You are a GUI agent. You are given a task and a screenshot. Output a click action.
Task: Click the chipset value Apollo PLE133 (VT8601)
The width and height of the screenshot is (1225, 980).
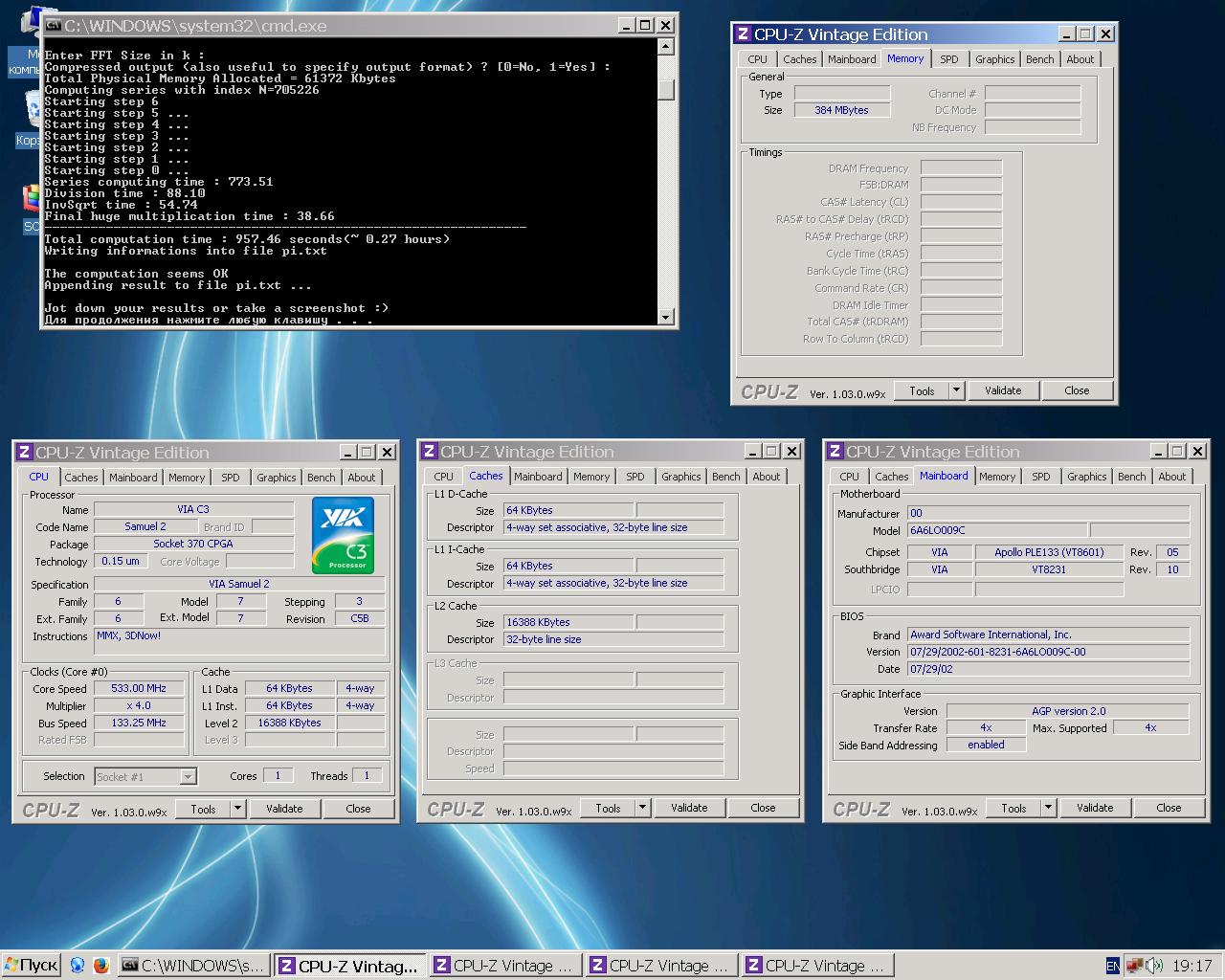[1049, 552]
